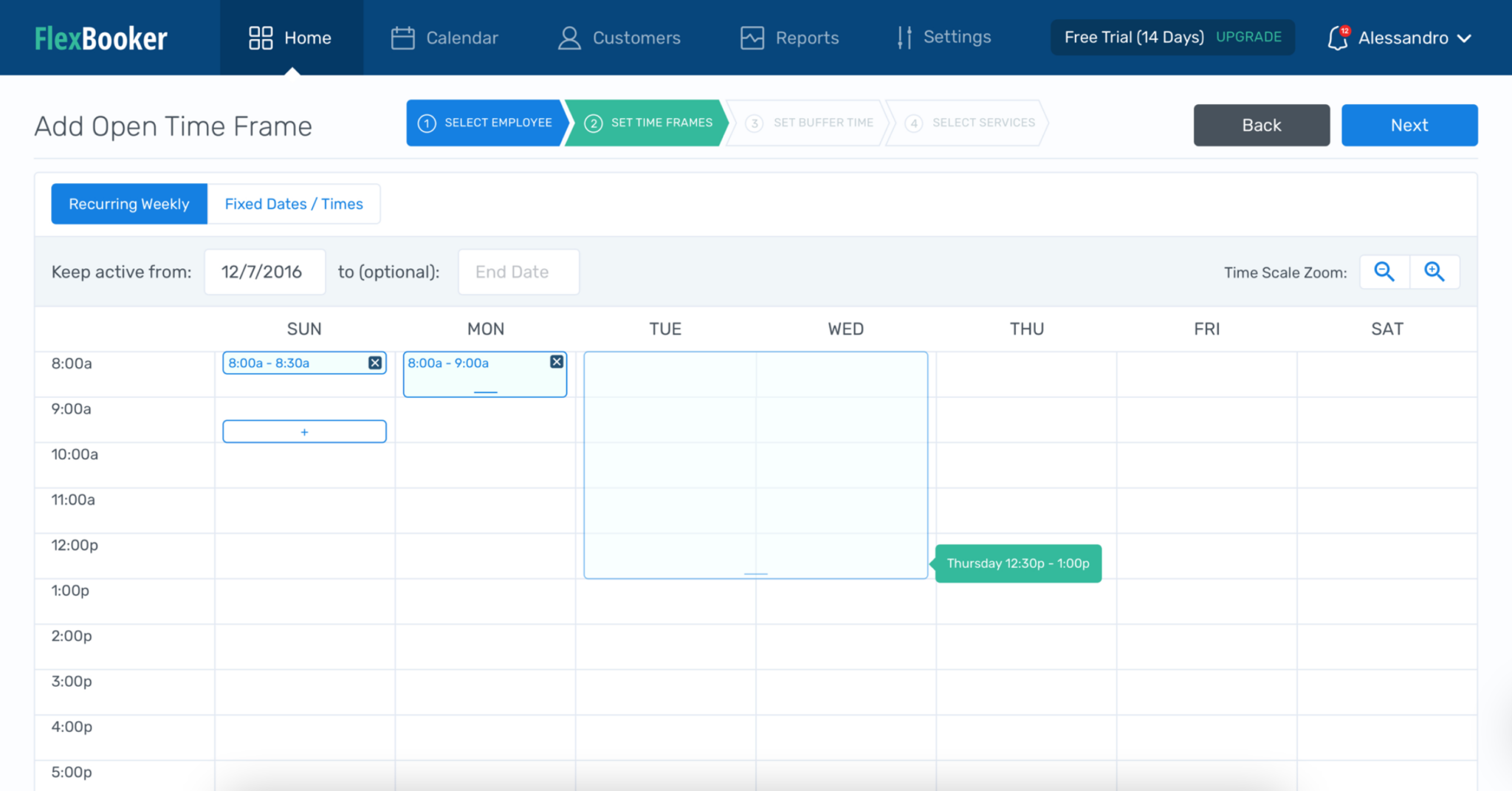Open the Calendar section icon
This screenshot has width=1512, height=791.
coord(402,37)
